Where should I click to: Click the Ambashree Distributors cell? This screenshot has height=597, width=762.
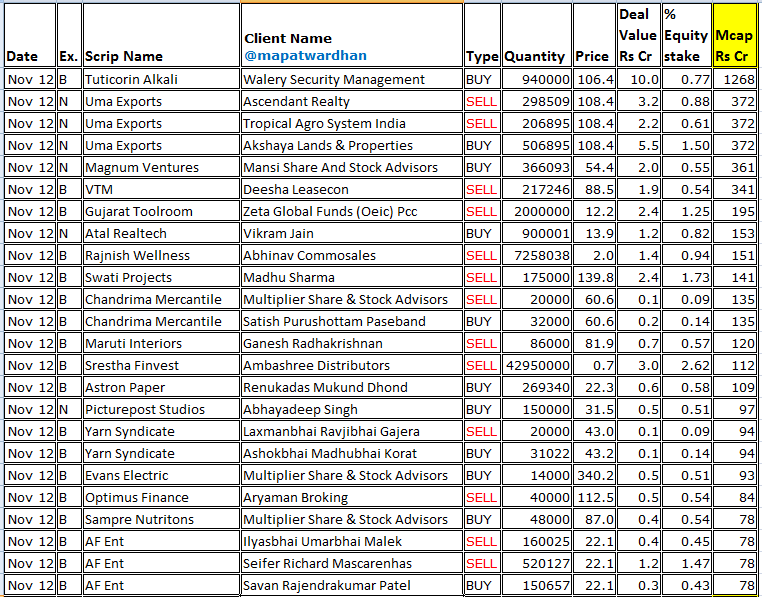[x=352, y=365]
